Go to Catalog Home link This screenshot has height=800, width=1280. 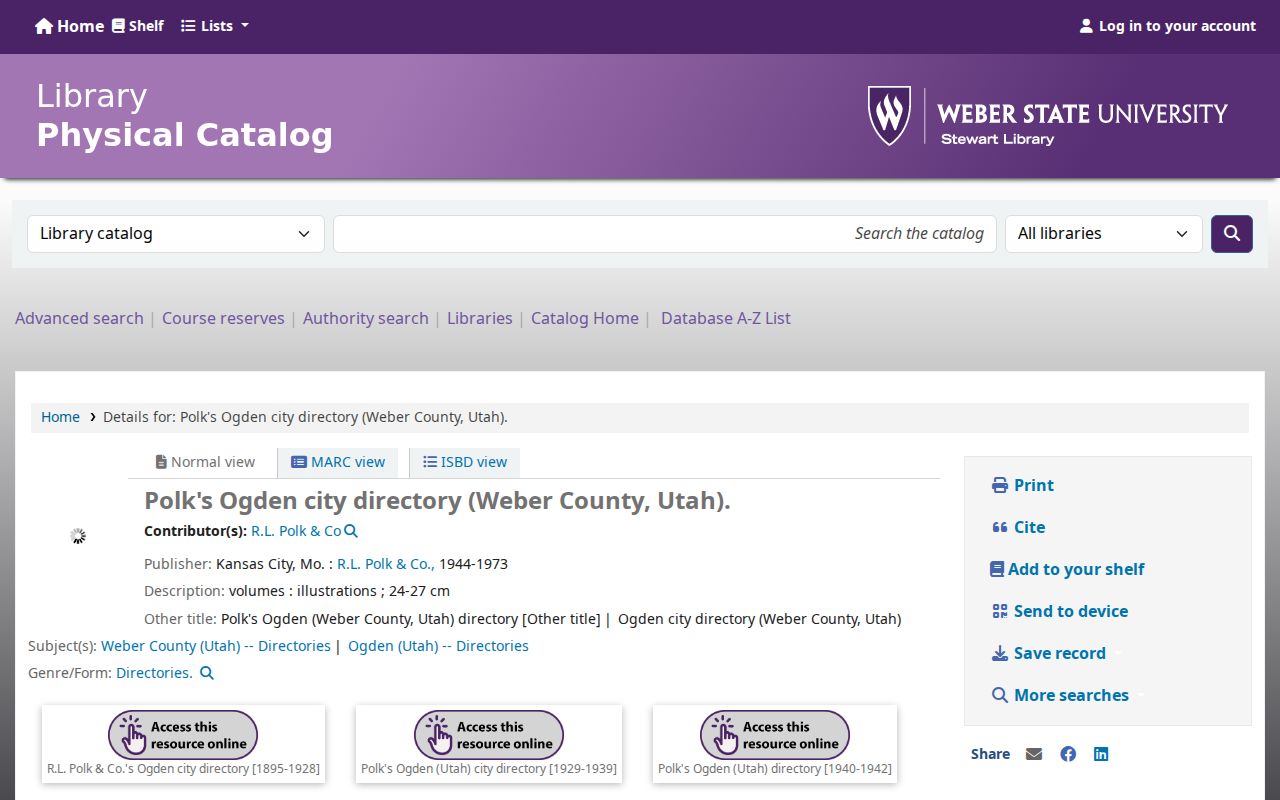[x=585, y=318]
